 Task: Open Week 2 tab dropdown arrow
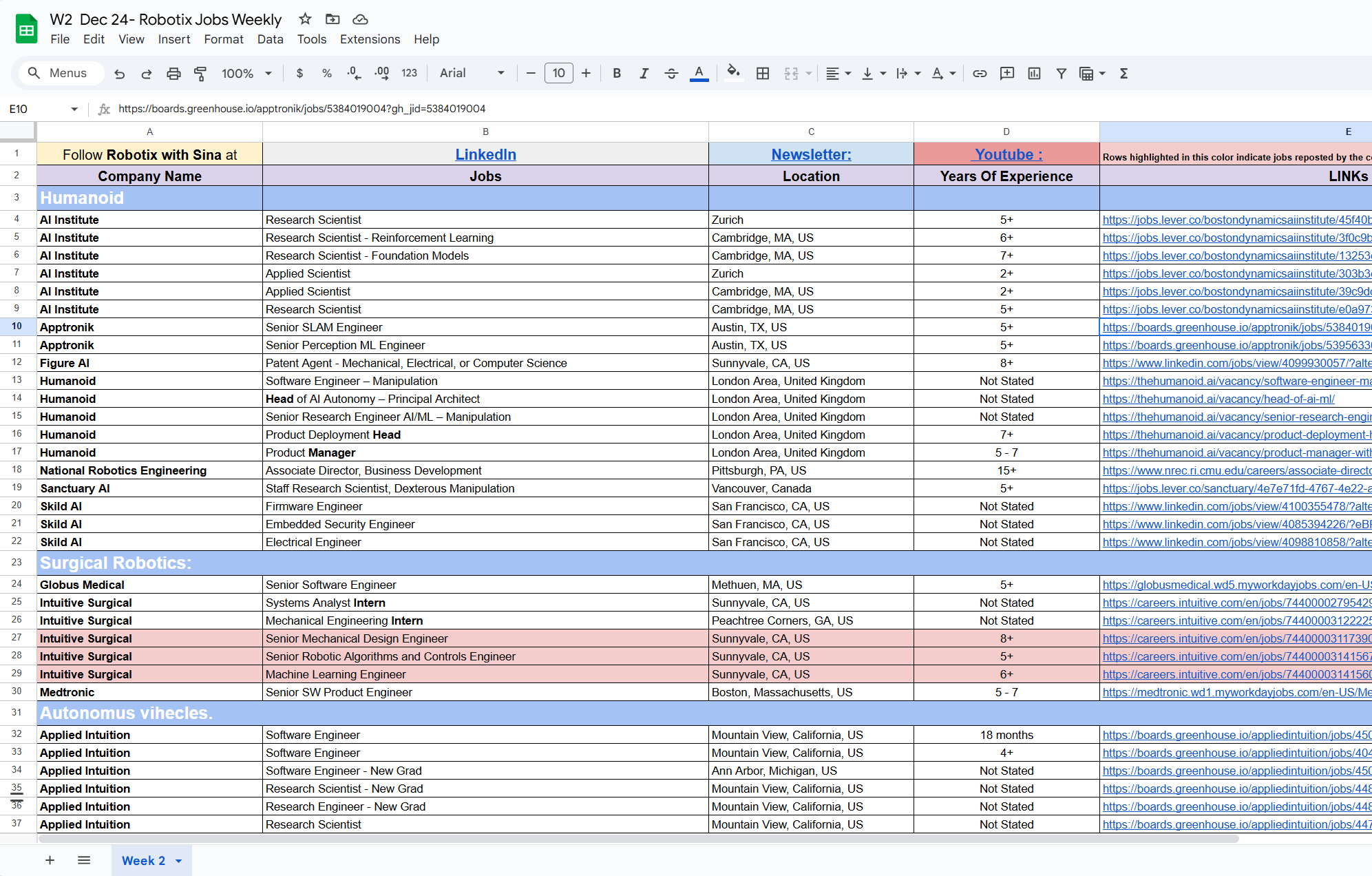point(179,861)
